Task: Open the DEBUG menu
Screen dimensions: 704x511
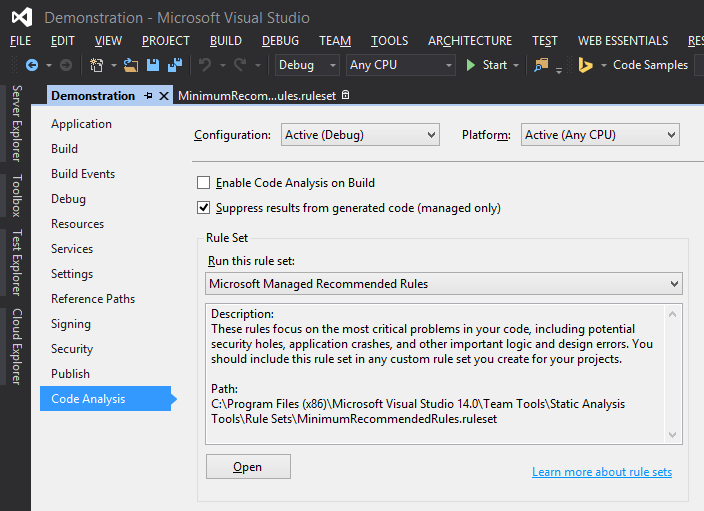Action: [x=280, y=41]
